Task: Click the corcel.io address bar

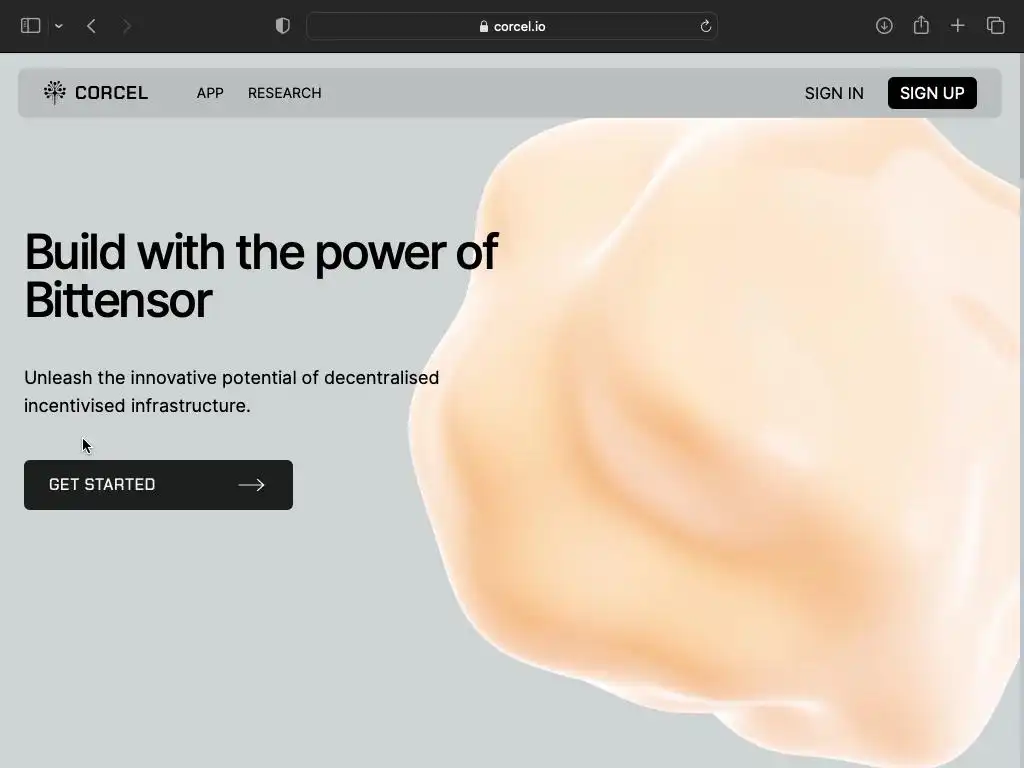Action: tap(512, 26)
